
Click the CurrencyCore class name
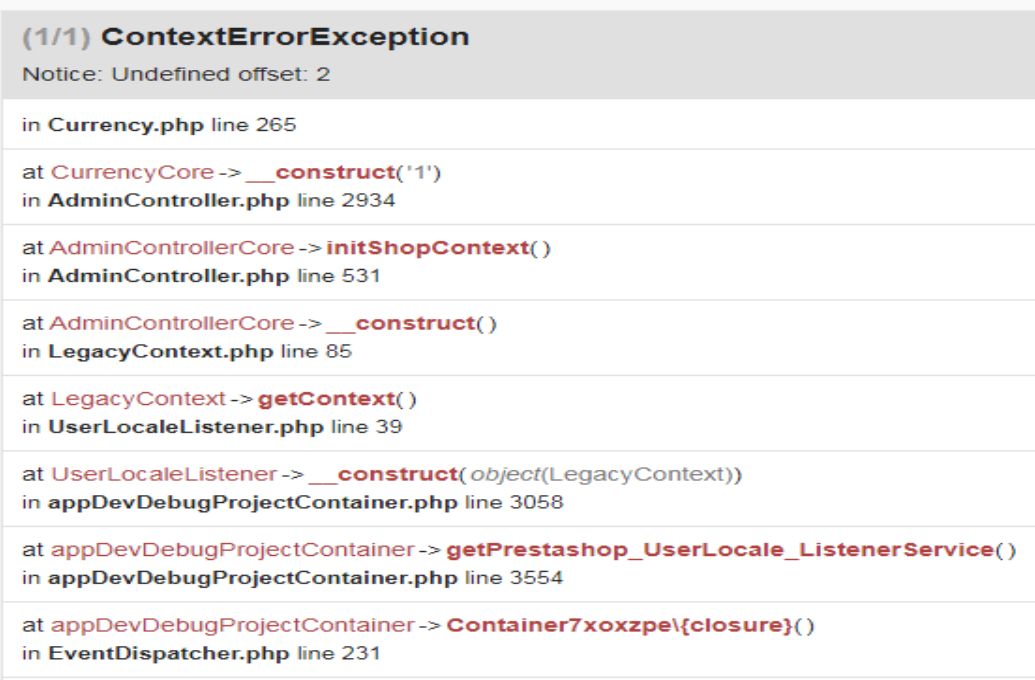click(x=132, y=173)
